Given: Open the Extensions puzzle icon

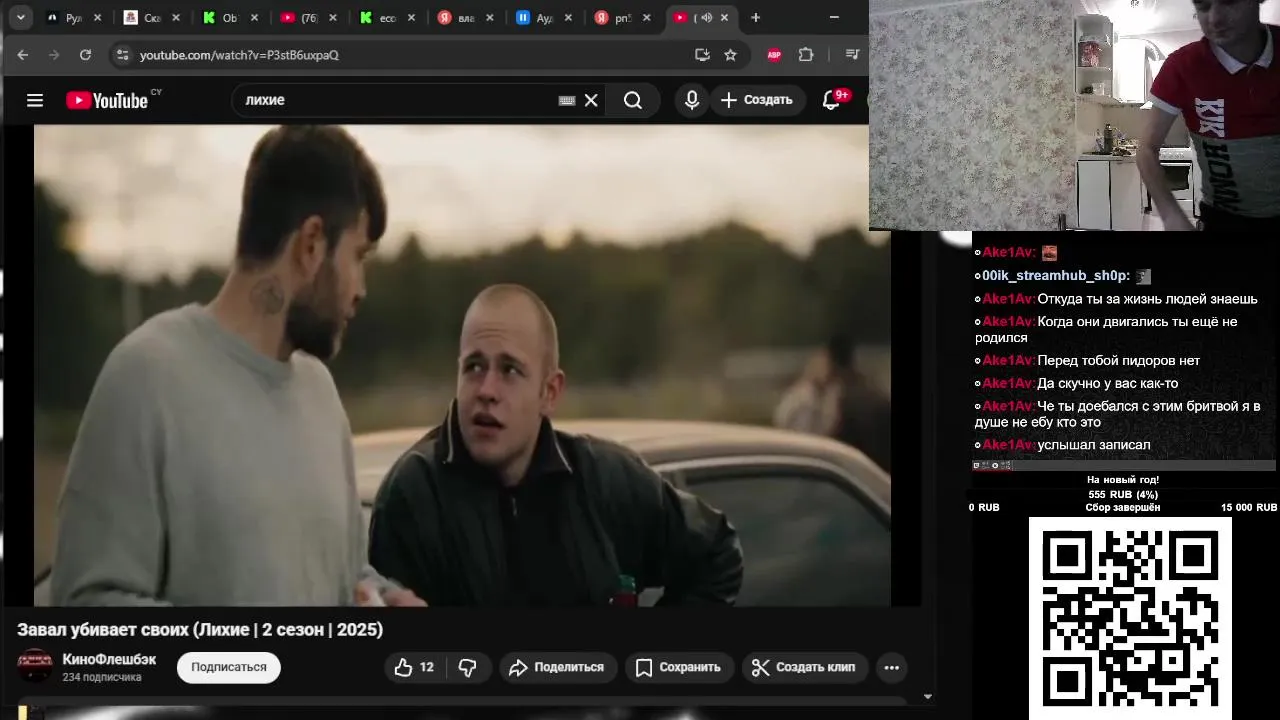Looking at the screenshot, I should 806,55.
